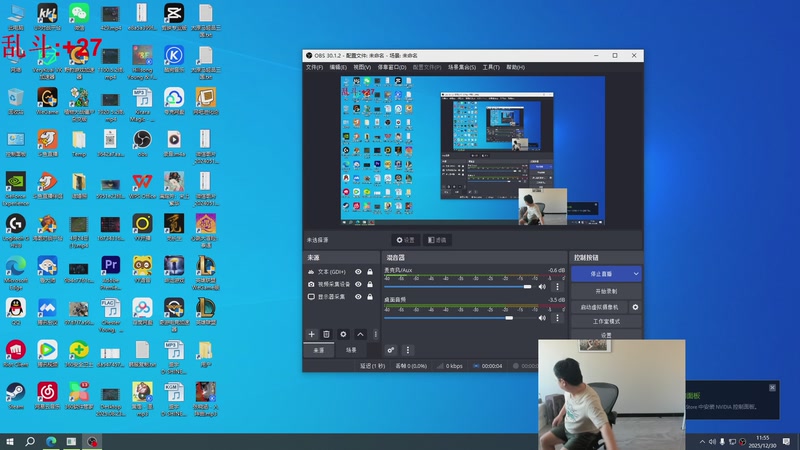The width and height of the screenshot is (800, 450).
Task: Open the 编辑(E) menu in OBS
Action: click(x=338, y=67)
